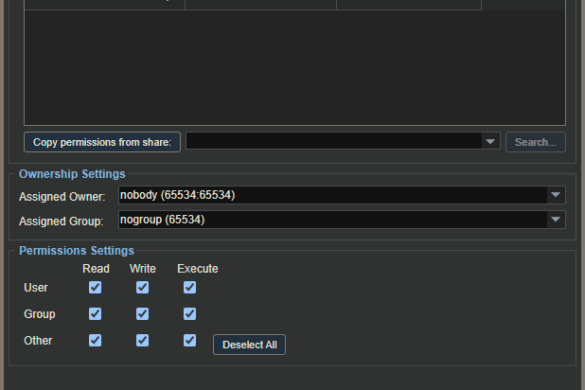This screenshot has width=585, height=390.
Task: Disable Other Write permission checkbox
Action: (x=143, y=340)
